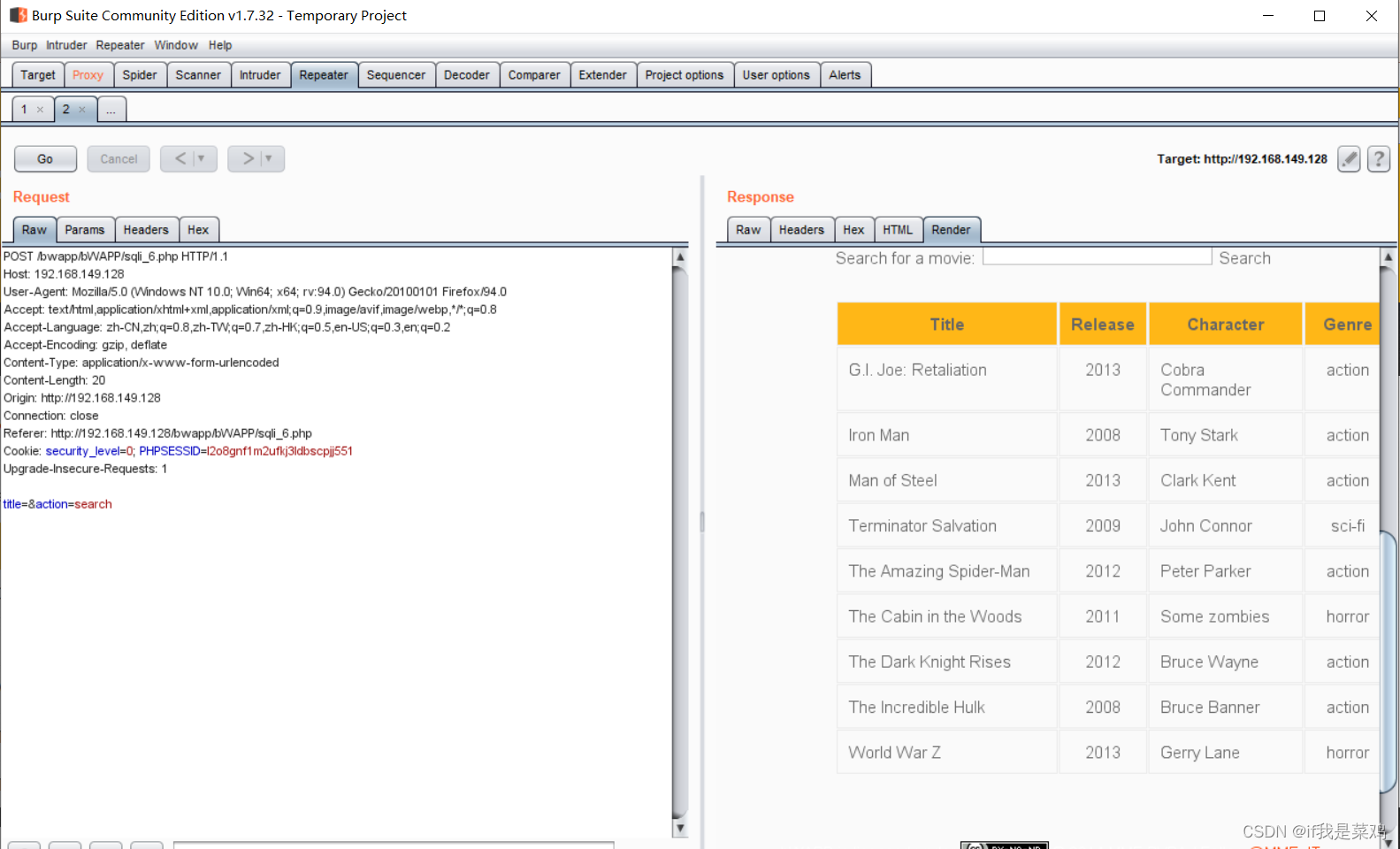Show response Hex view

click(853, 230)
